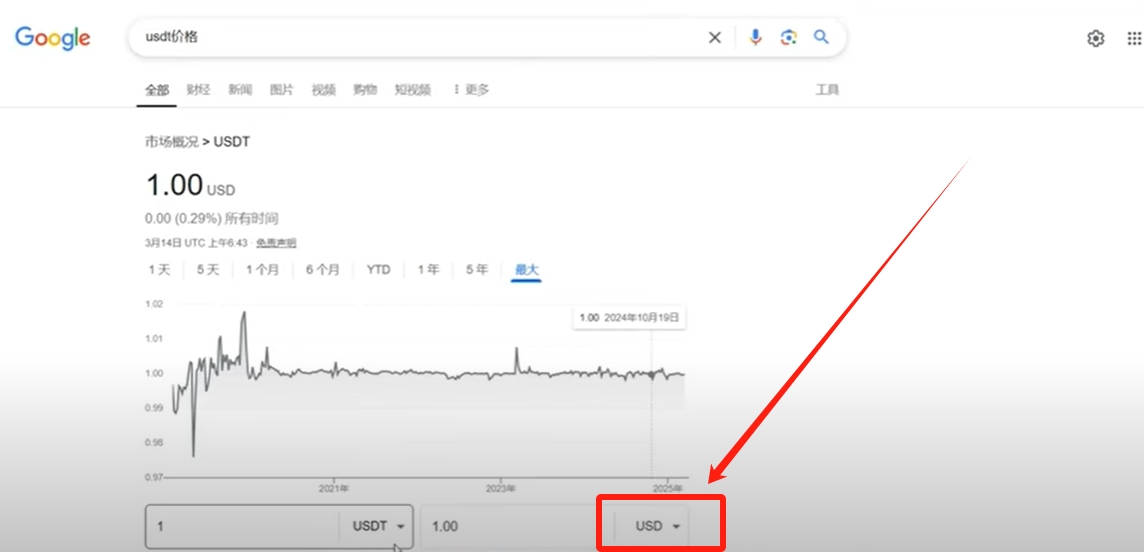The height and width of the screenshot is (552, 1144).
Task: Expand the 更多 menu
Action: coord(471,90)
